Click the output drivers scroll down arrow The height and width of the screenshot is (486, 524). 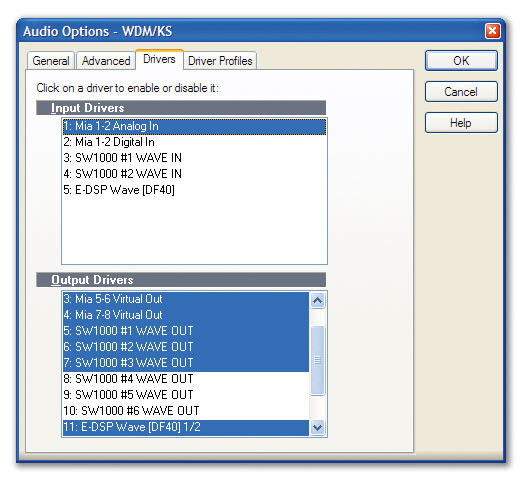pos(317,427)
